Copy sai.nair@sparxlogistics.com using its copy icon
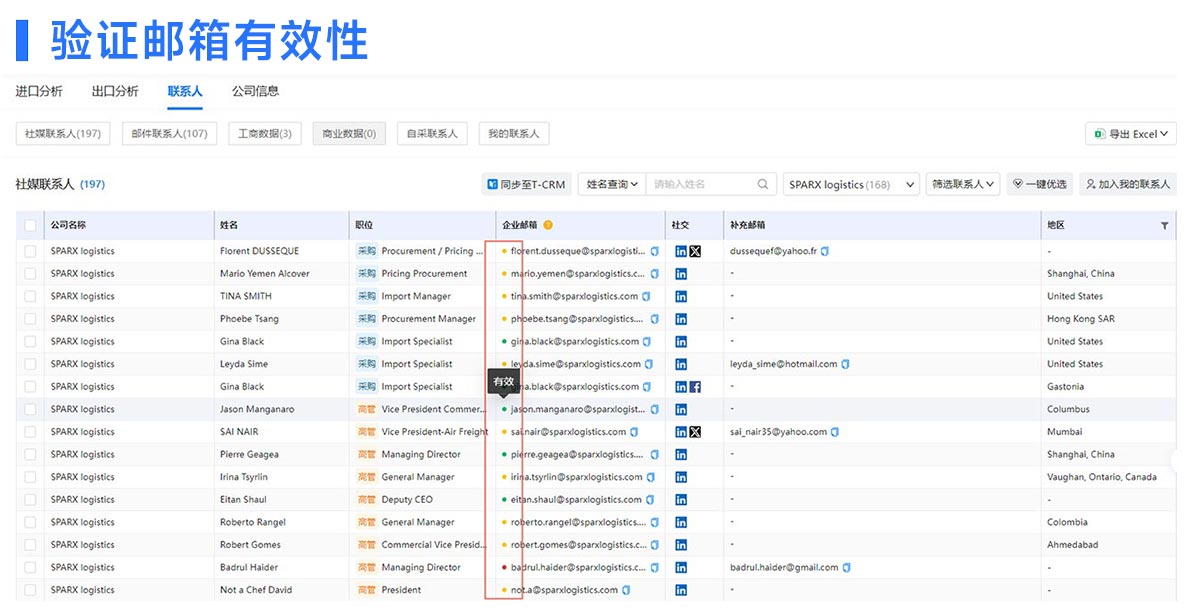 click(x=634, y=432)
